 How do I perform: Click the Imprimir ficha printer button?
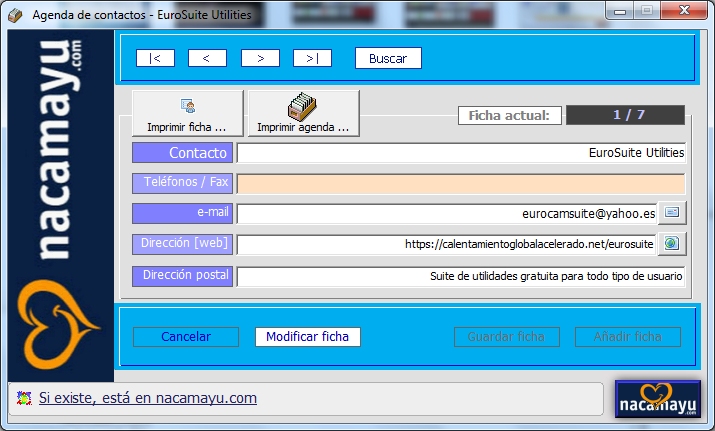187,113
